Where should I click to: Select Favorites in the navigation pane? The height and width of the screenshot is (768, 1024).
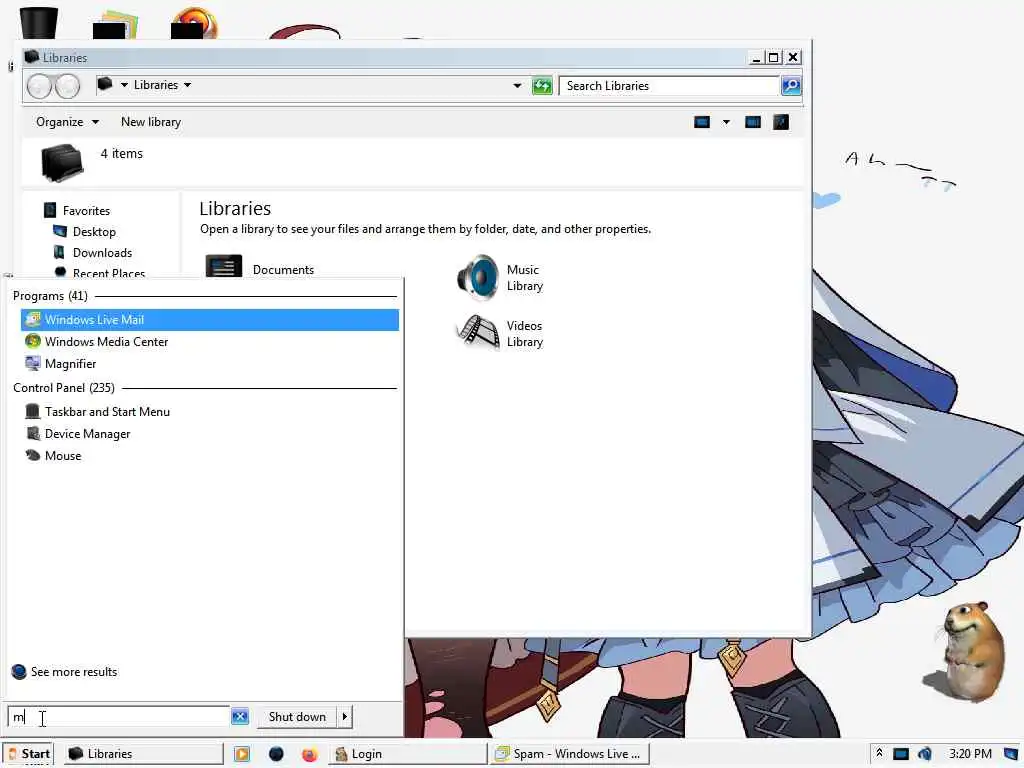(x=77, y=210)
